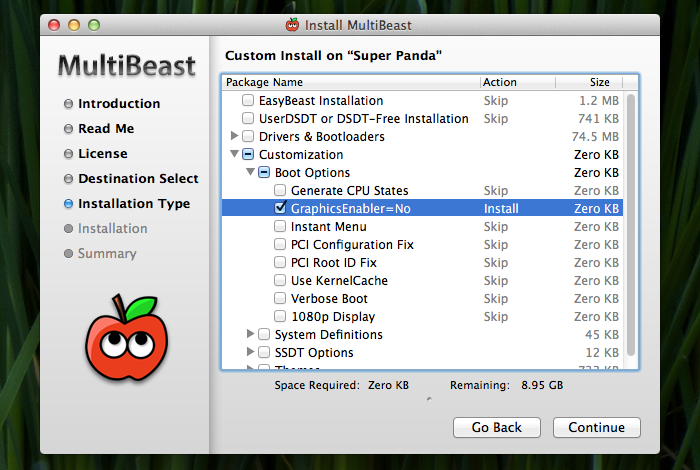Click the Space Required label
Image resolution: width=700 pixels, height=470 pixels.
317,385
